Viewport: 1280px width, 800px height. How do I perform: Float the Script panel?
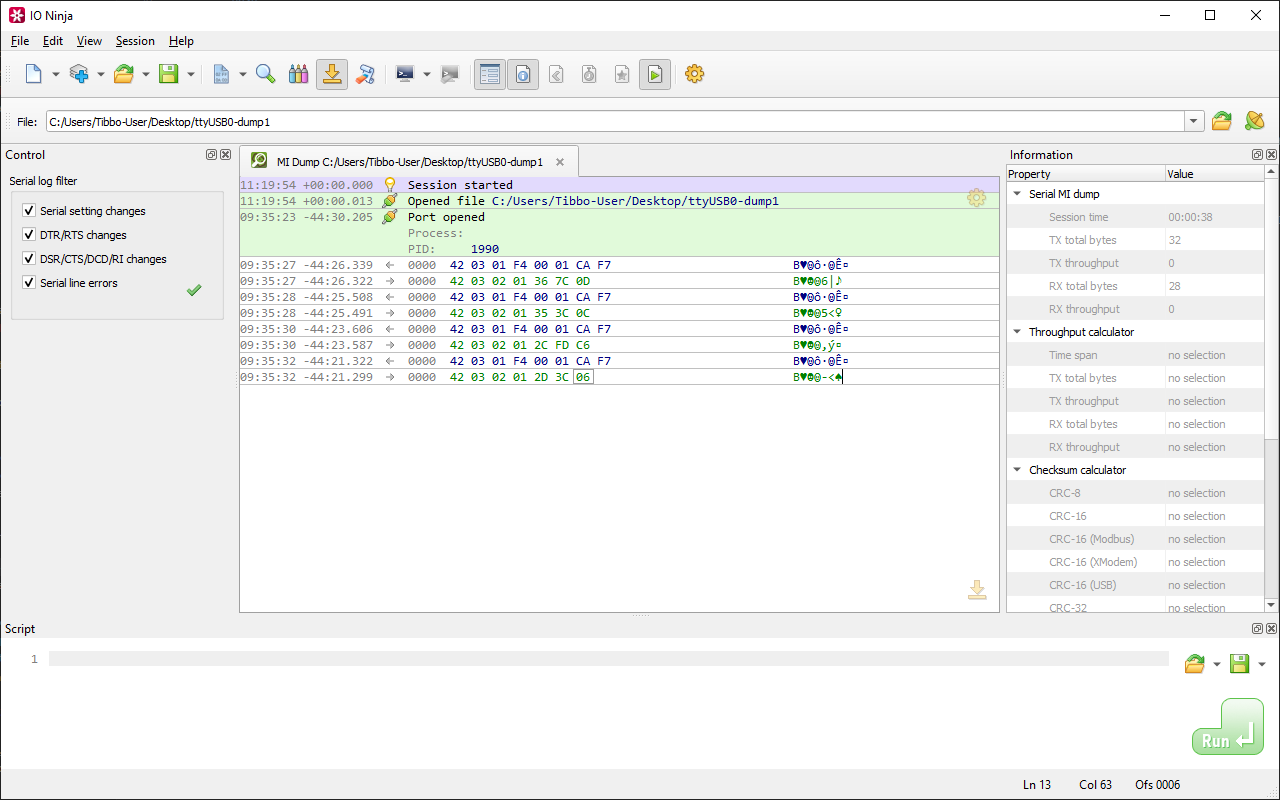pyautogui.click(x=1257, y=629)
